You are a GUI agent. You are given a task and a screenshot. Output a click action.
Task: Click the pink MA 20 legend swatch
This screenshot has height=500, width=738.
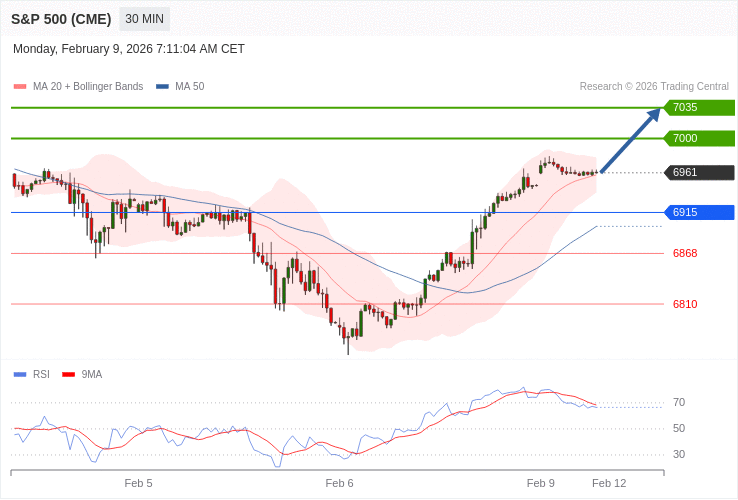tap(20, 87)
